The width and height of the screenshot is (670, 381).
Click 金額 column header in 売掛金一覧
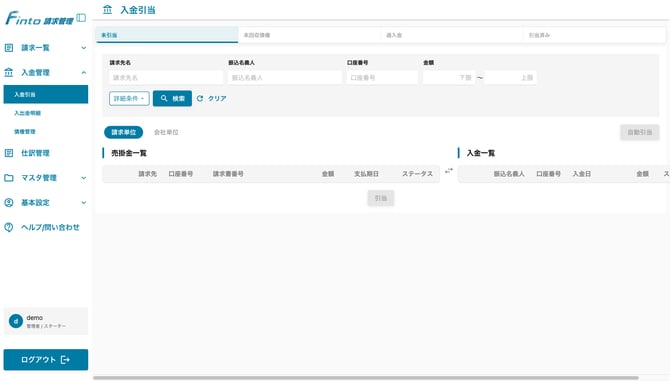pos(328,174)
